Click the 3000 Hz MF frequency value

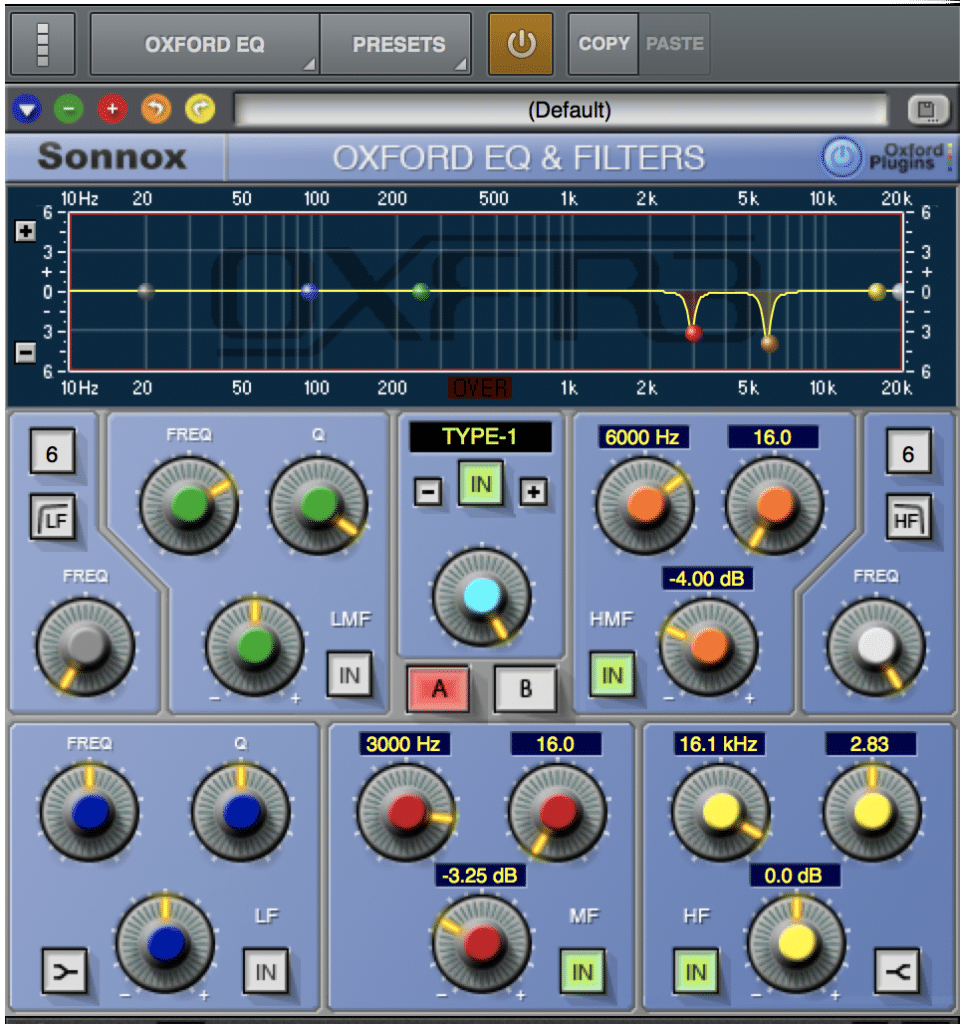pyautogui.click(x=404, y=744)
